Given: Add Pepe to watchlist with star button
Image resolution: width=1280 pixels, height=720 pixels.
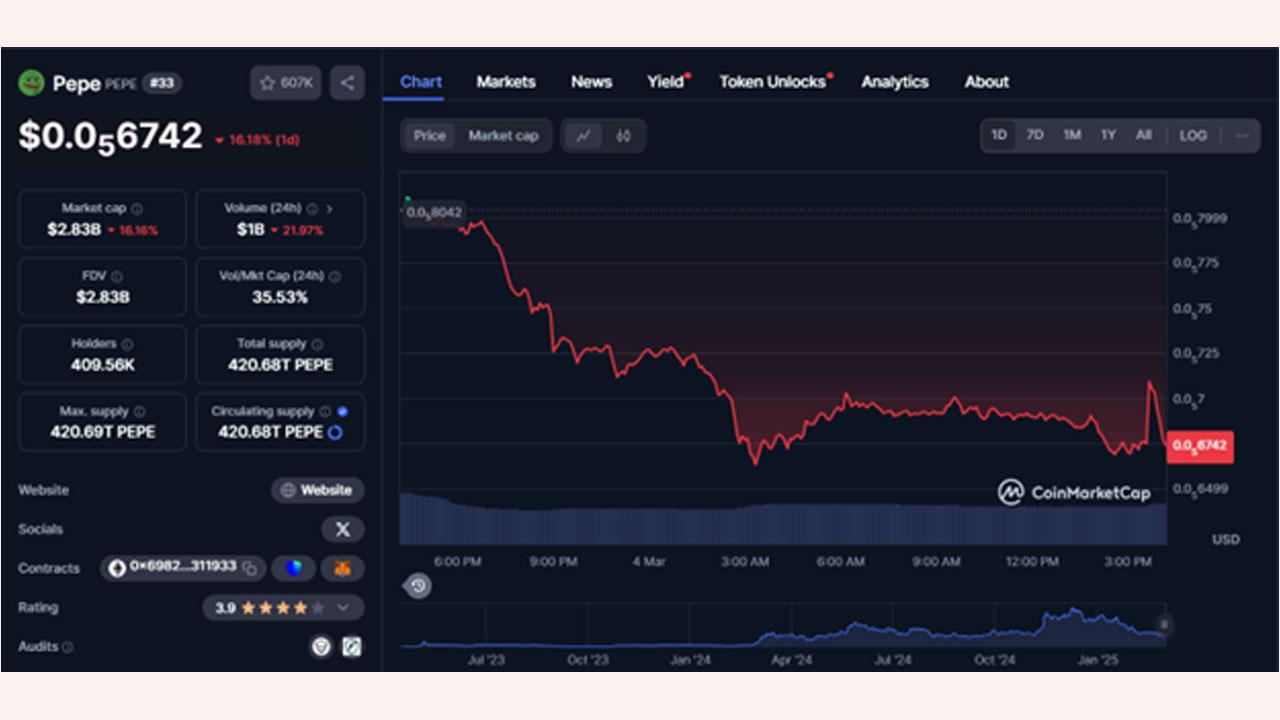Looking at the screenshot, I should 286,83.
